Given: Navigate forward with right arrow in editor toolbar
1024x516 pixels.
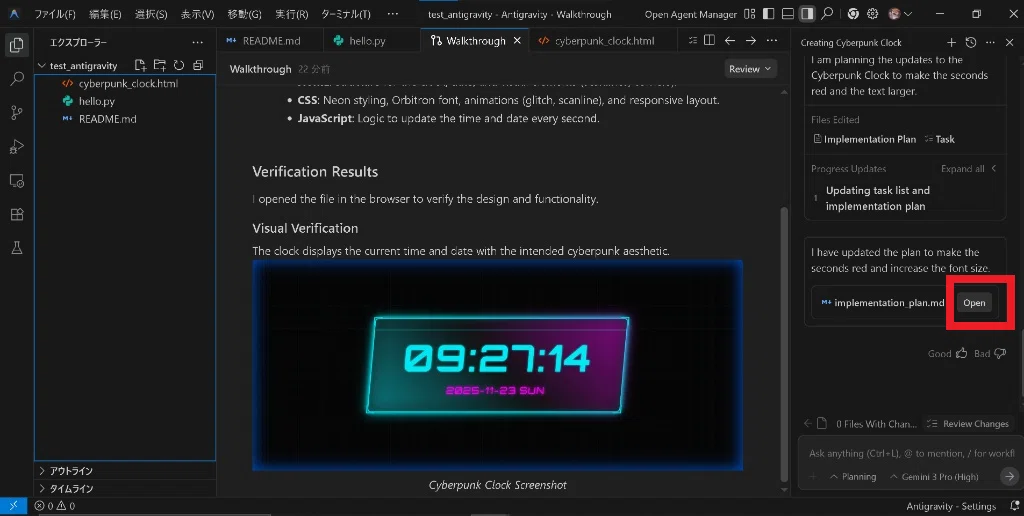Looking at the screenshot, I should [751, 40].
